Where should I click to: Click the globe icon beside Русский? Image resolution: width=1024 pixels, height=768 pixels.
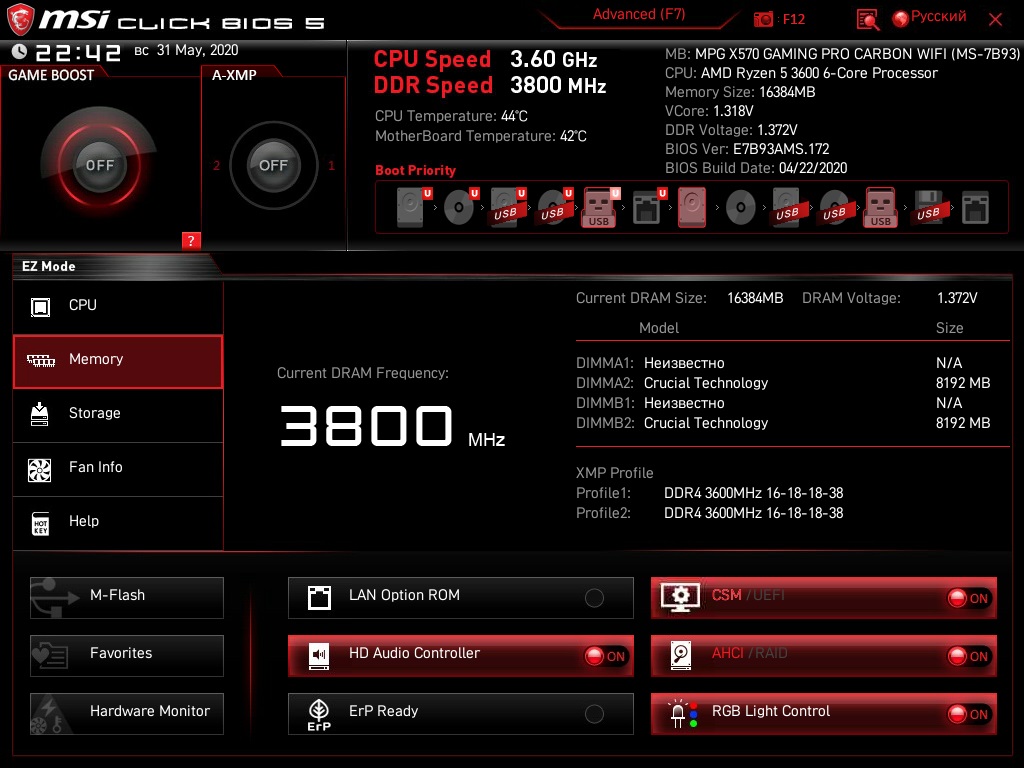[x=901, y=19]
